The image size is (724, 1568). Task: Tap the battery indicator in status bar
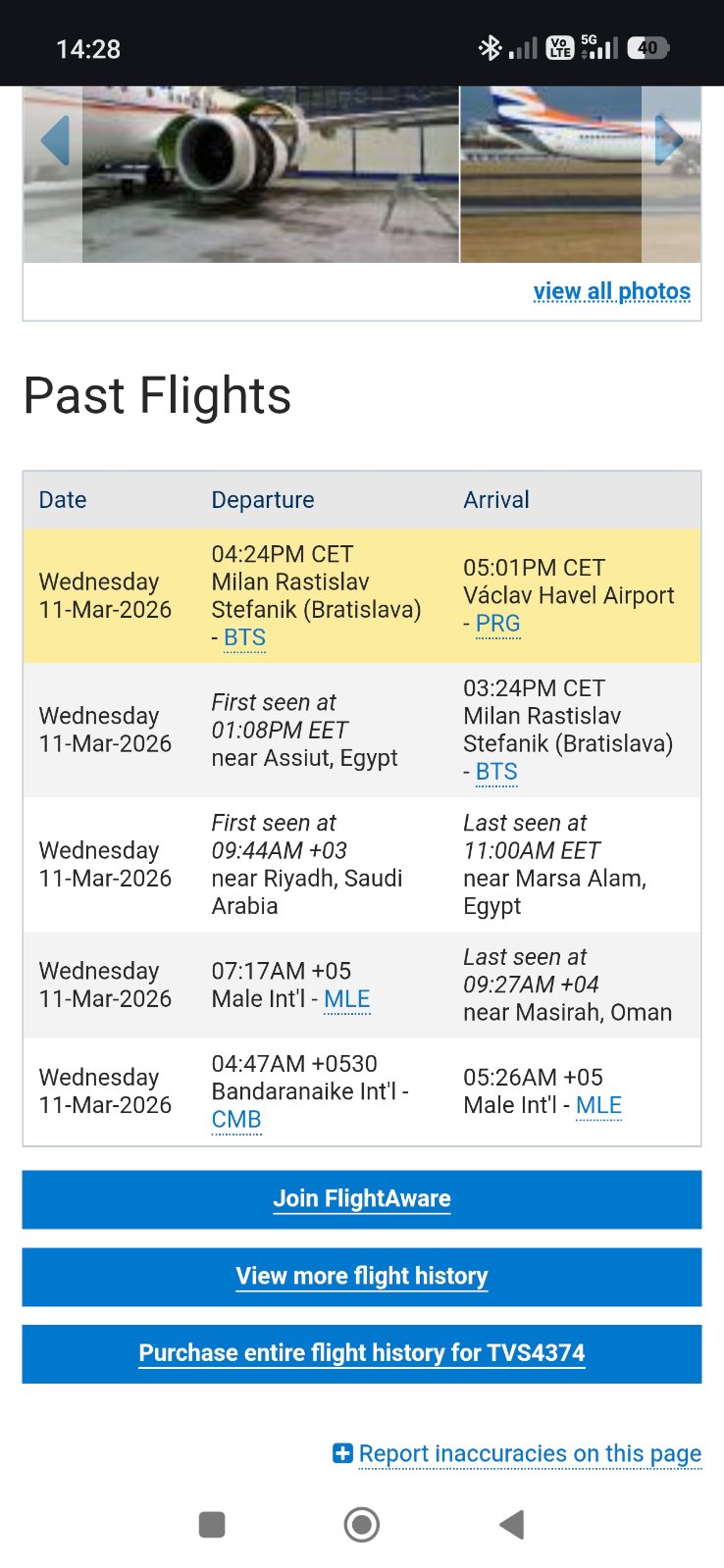647,47
